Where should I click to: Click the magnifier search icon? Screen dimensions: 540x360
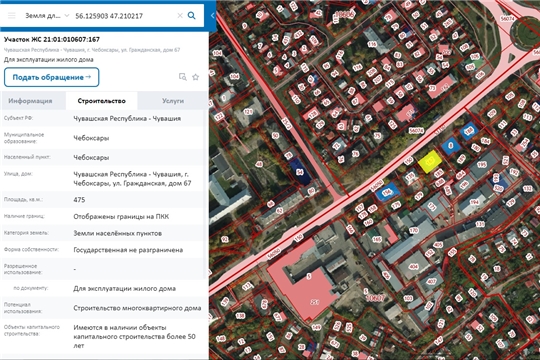(191, 16)
